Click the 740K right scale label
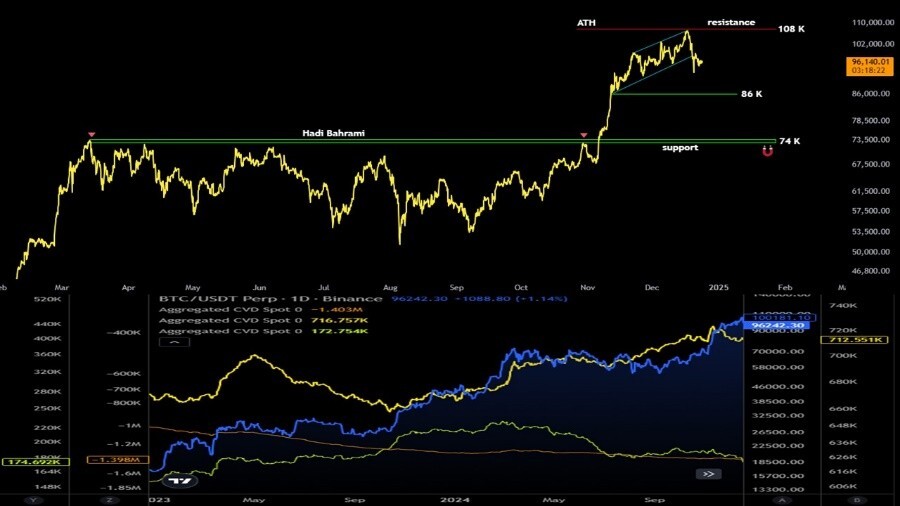 (843, 306)
